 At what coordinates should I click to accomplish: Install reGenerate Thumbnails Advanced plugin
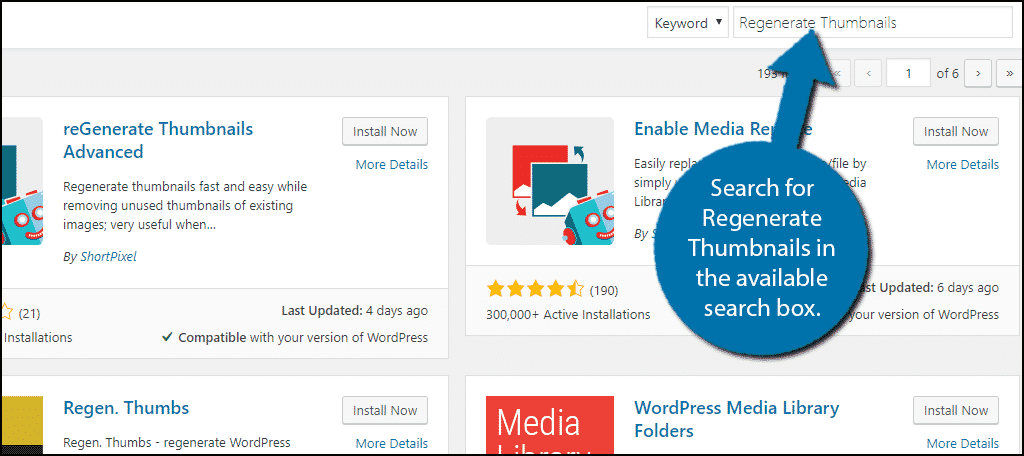(x=385, y=131)
